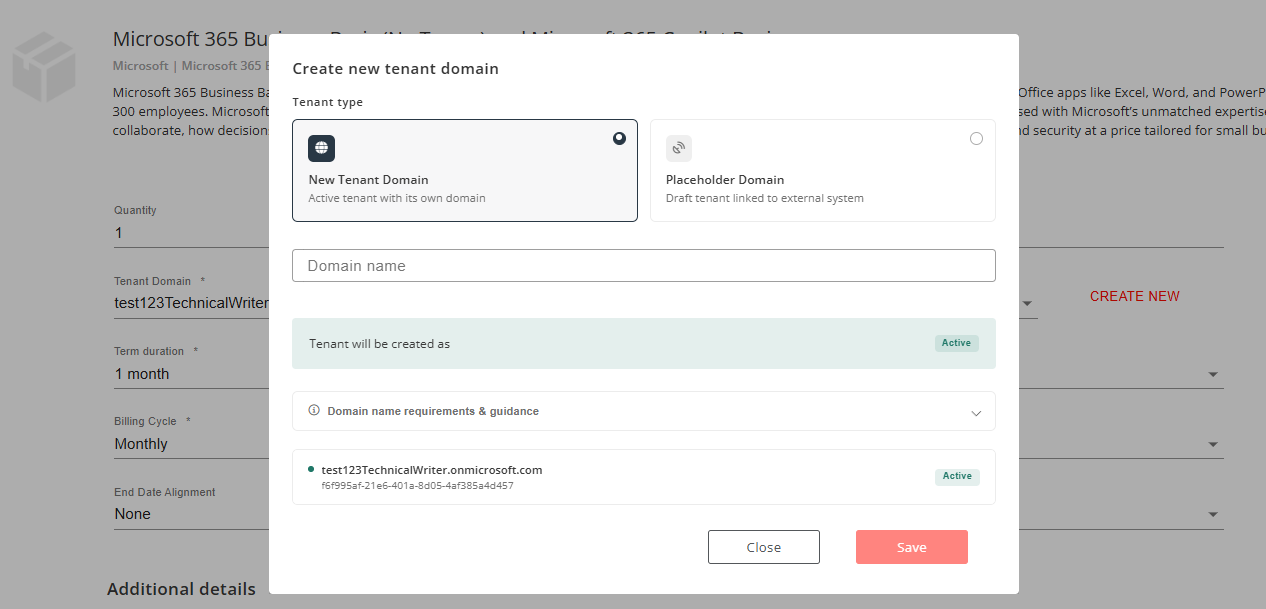The height and width of the screenshot is (609, 1266).
Task: Click the Monthly billing cycle value
Action: [141, 444]
